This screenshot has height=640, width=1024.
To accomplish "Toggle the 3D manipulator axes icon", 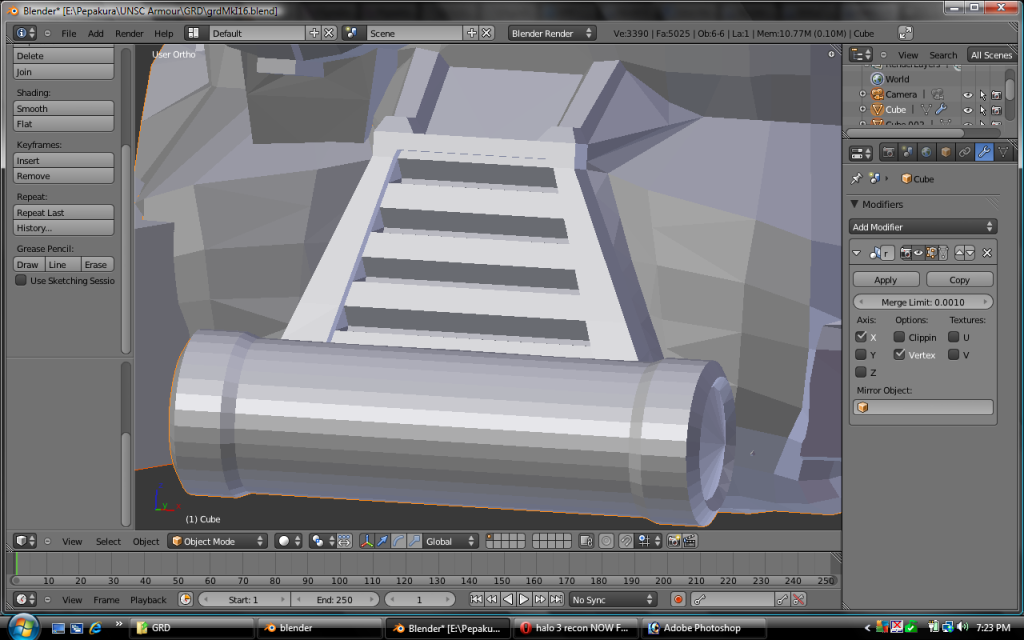I will click(x=366, y=541).
